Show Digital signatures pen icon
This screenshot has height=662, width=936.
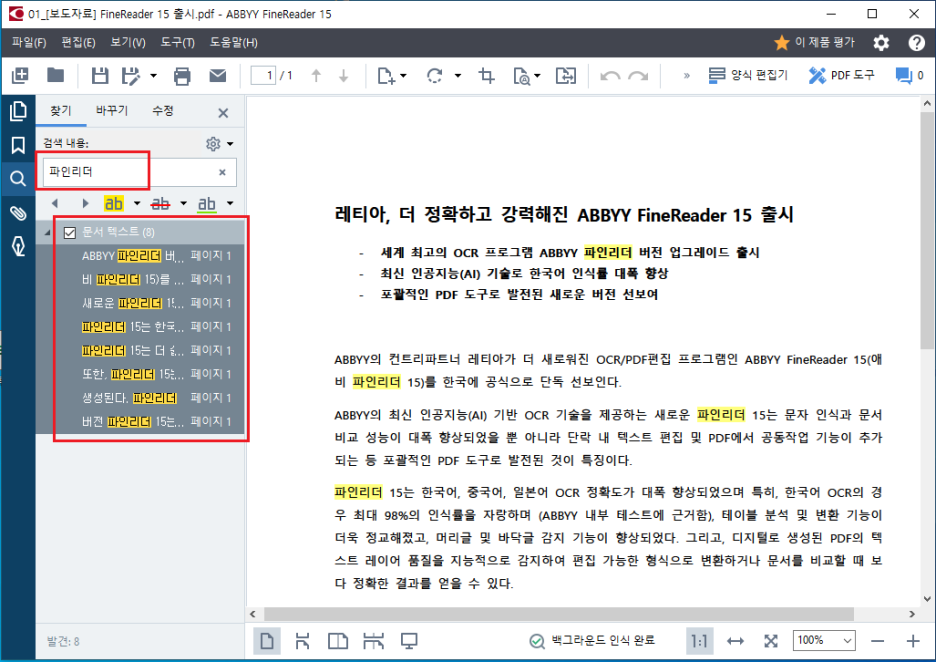tap(18, 247)
